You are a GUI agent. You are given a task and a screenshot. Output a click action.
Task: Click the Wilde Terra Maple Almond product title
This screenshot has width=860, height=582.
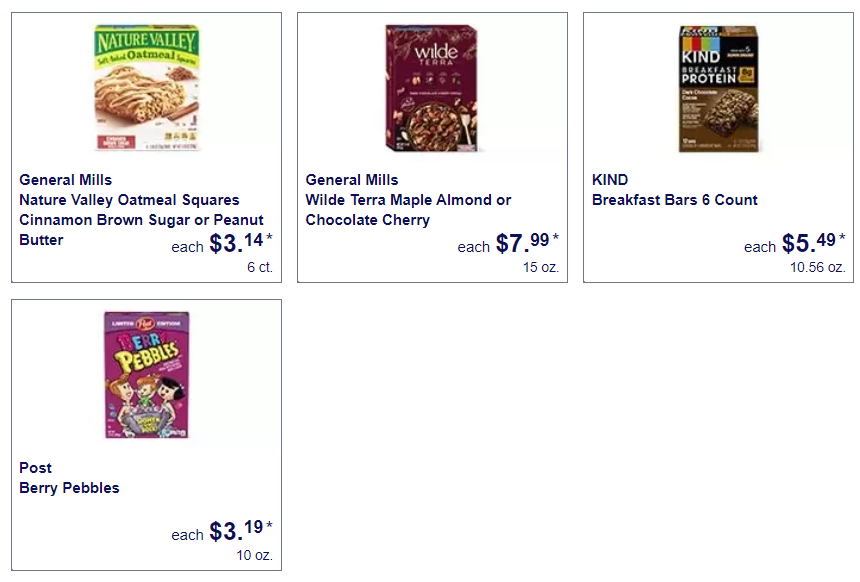click(408, 210)
